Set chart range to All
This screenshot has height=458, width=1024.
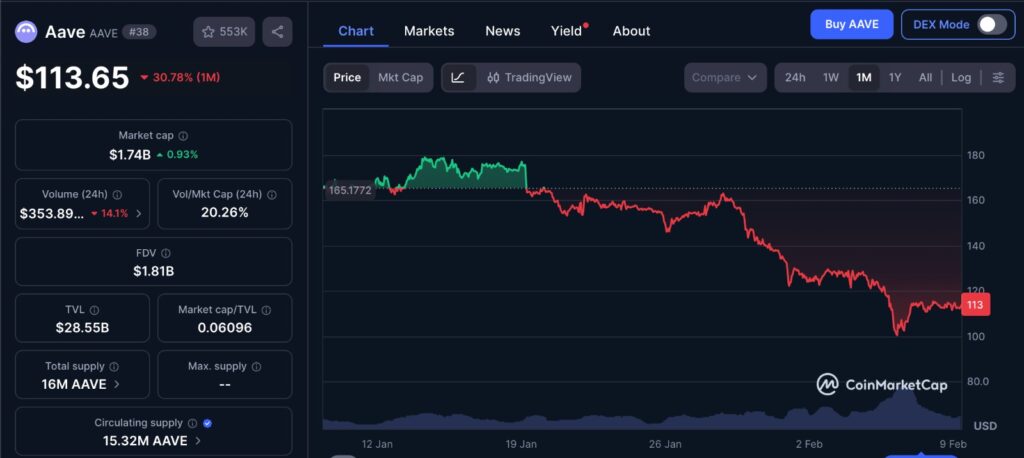click(x=925, y=78)
